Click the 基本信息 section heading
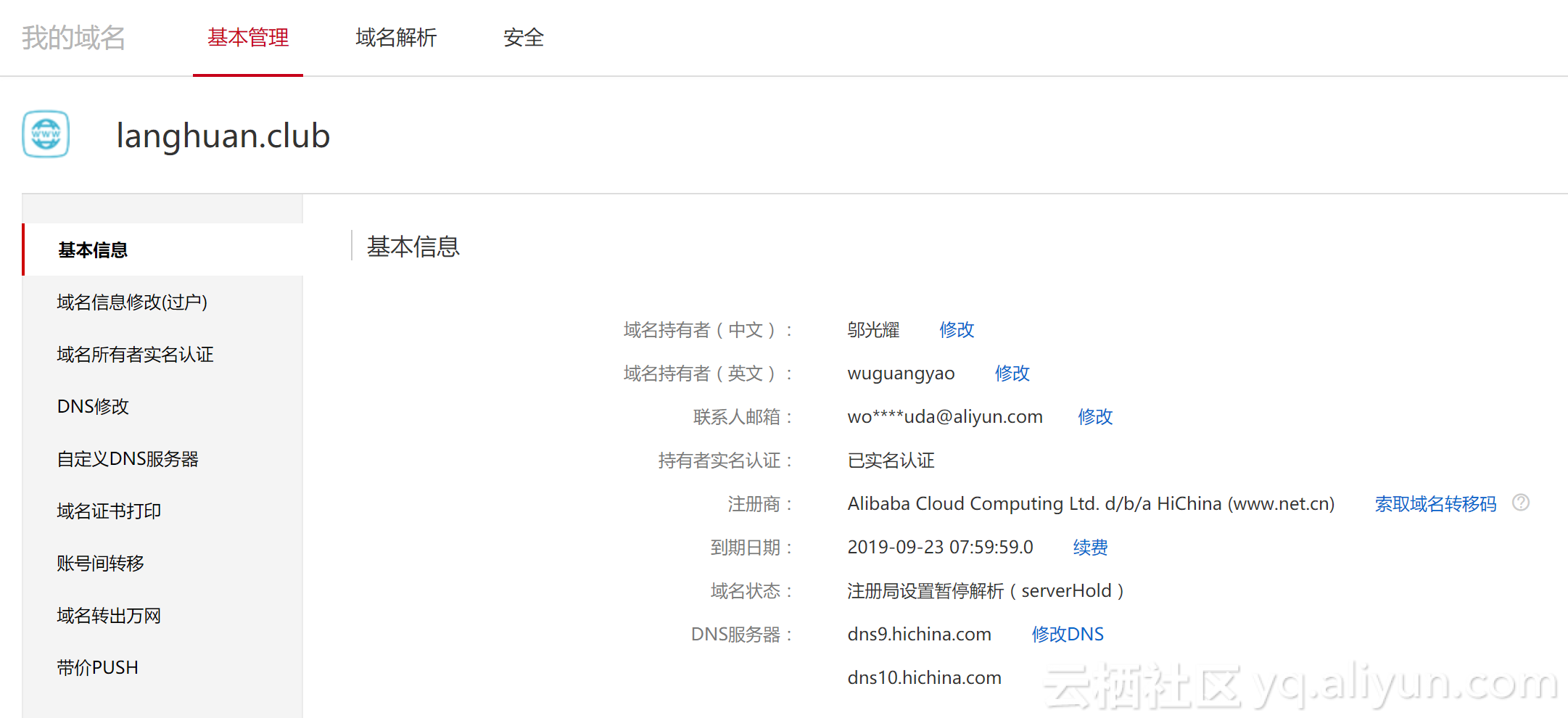 (x=413, y=247)
